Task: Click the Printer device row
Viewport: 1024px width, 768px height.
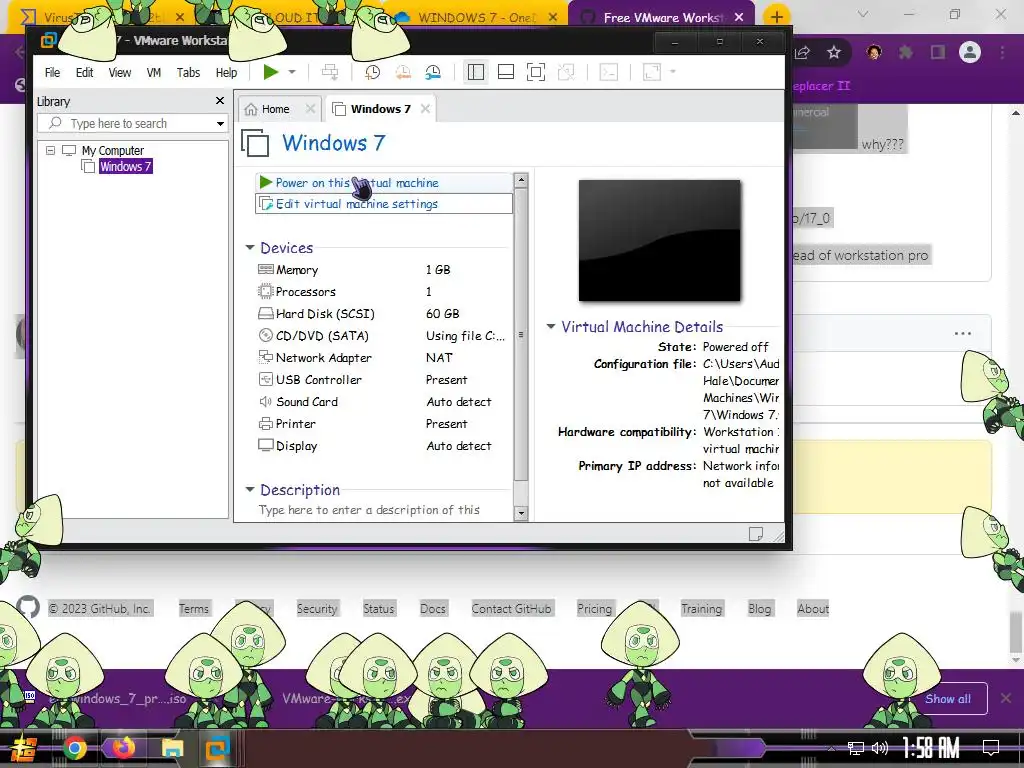Action: 382,424
